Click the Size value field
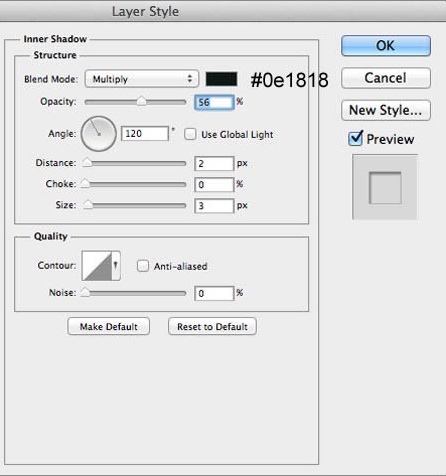 [x=214, y=206]
